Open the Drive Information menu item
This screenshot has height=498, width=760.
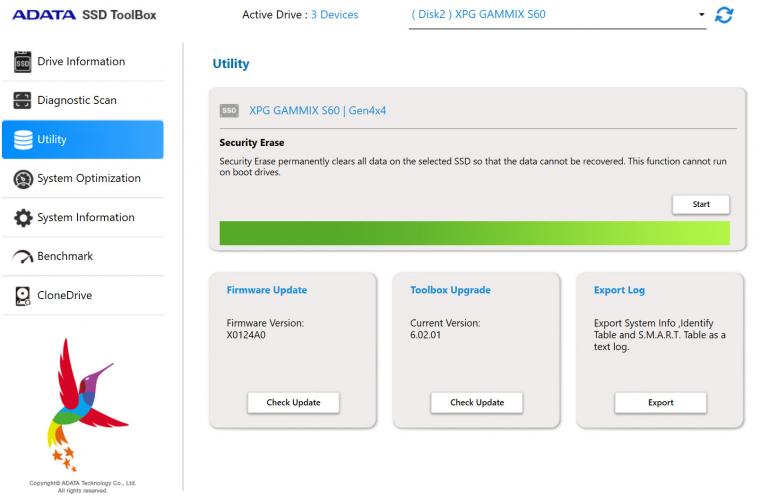[x=83, y=62]
